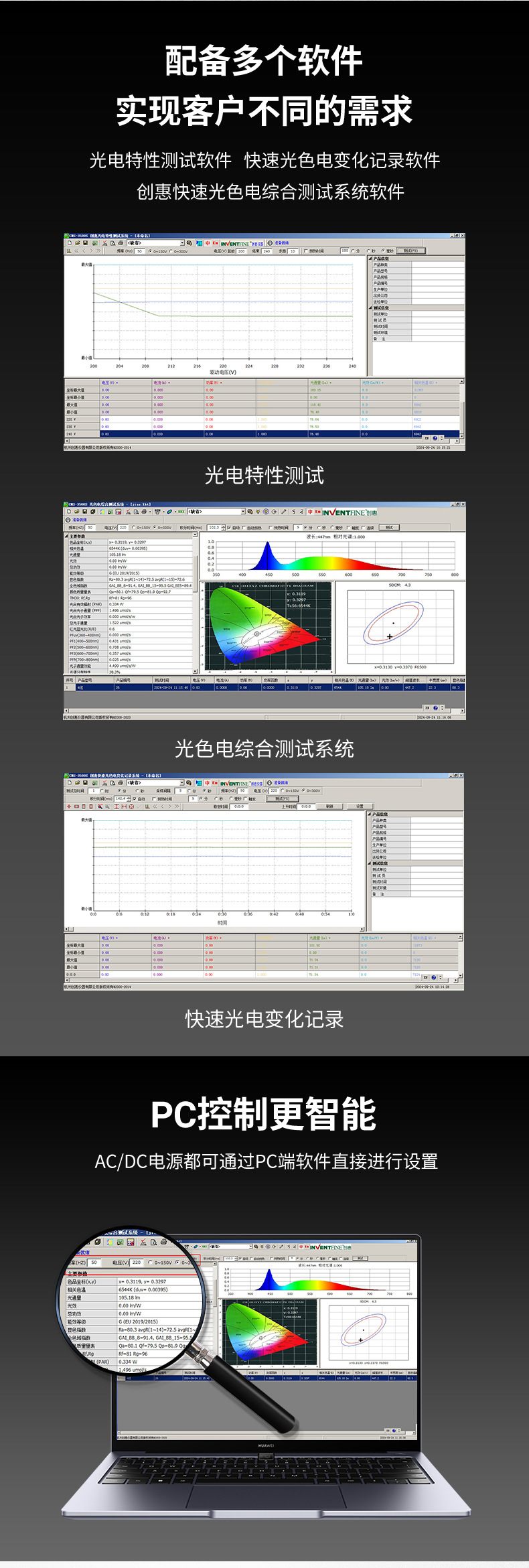Click 光通量(lm) column header in 光电特性测试 table
Viewport: 529px width, 1568px height.
click(x=333, y=382)
